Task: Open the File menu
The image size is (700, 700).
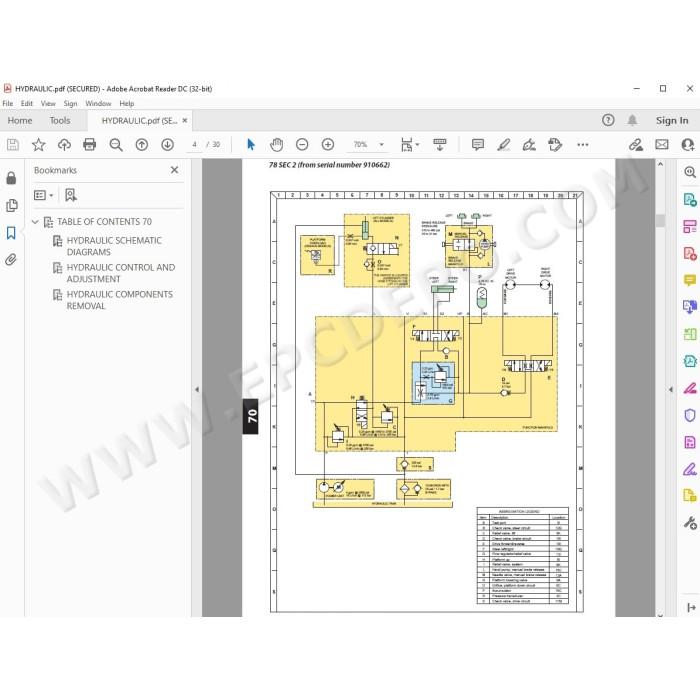Action: [x=8, y=104]
